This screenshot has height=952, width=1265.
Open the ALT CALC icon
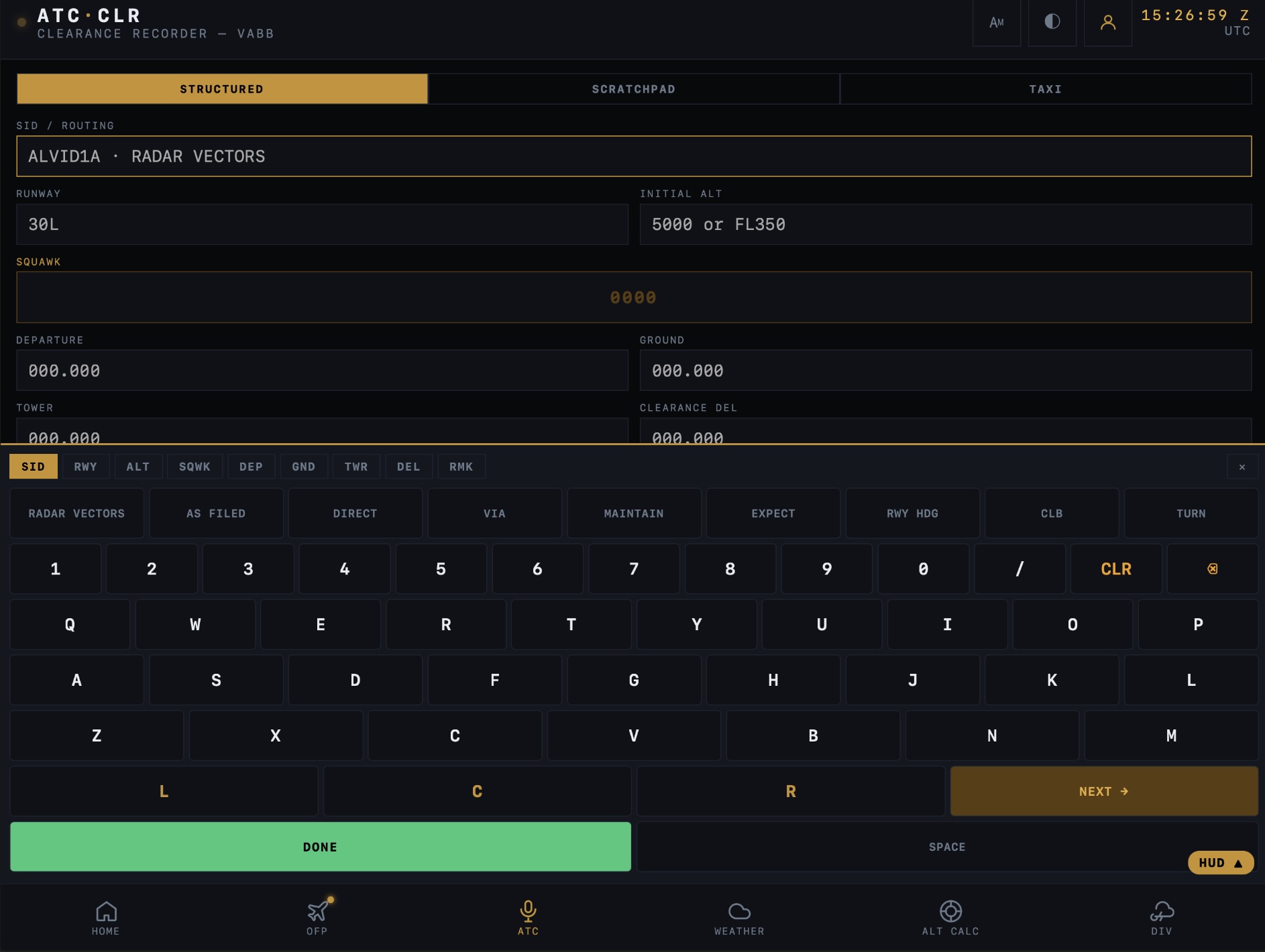coord(950,918)
